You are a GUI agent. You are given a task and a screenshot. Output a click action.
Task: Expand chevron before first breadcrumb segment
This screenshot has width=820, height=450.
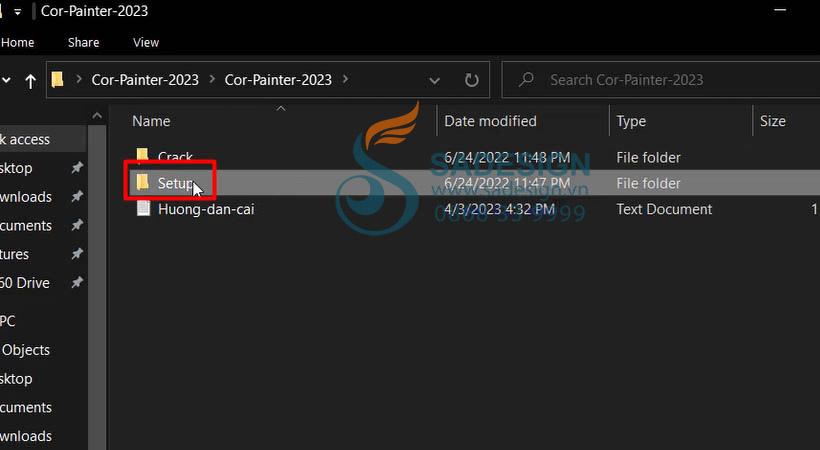79,80
